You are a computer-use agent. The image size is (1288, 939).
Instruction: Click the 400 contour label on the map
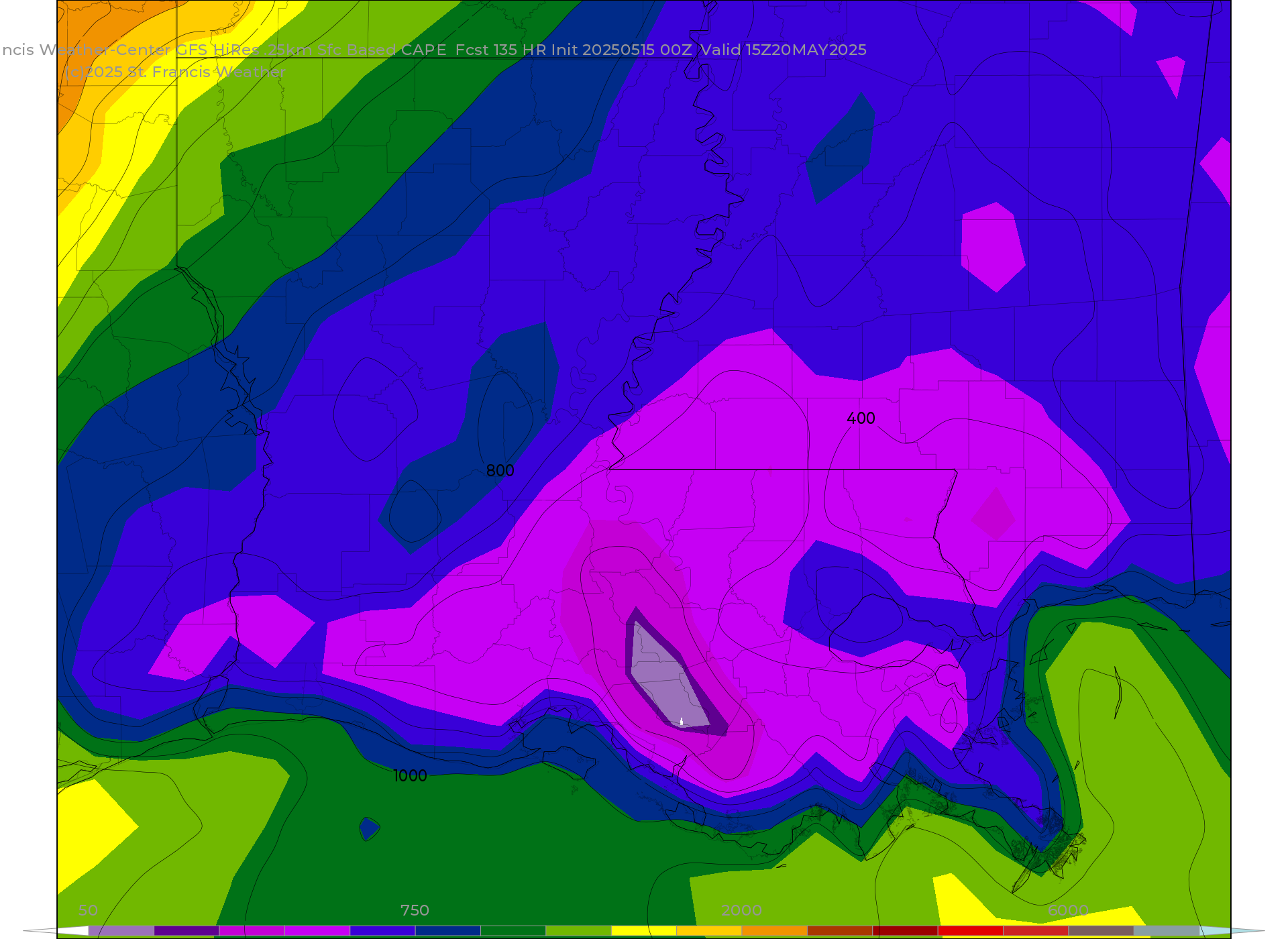(861, 419)
